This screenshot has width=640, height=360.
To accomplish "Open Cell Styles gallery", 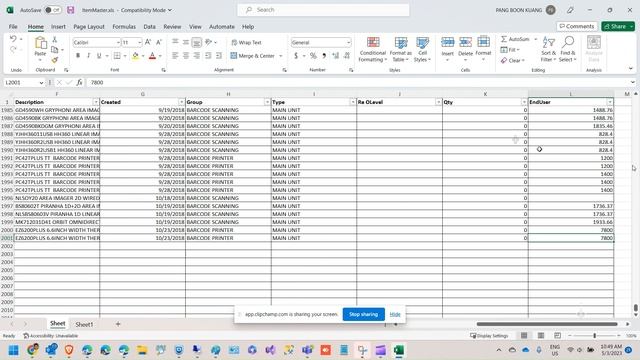I will 422,49.
